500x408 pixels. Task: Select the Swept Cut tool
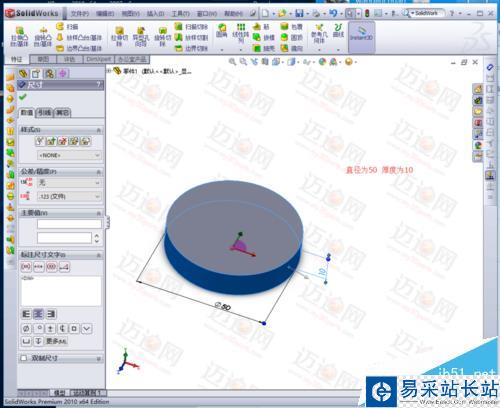[x=191, y=27]
